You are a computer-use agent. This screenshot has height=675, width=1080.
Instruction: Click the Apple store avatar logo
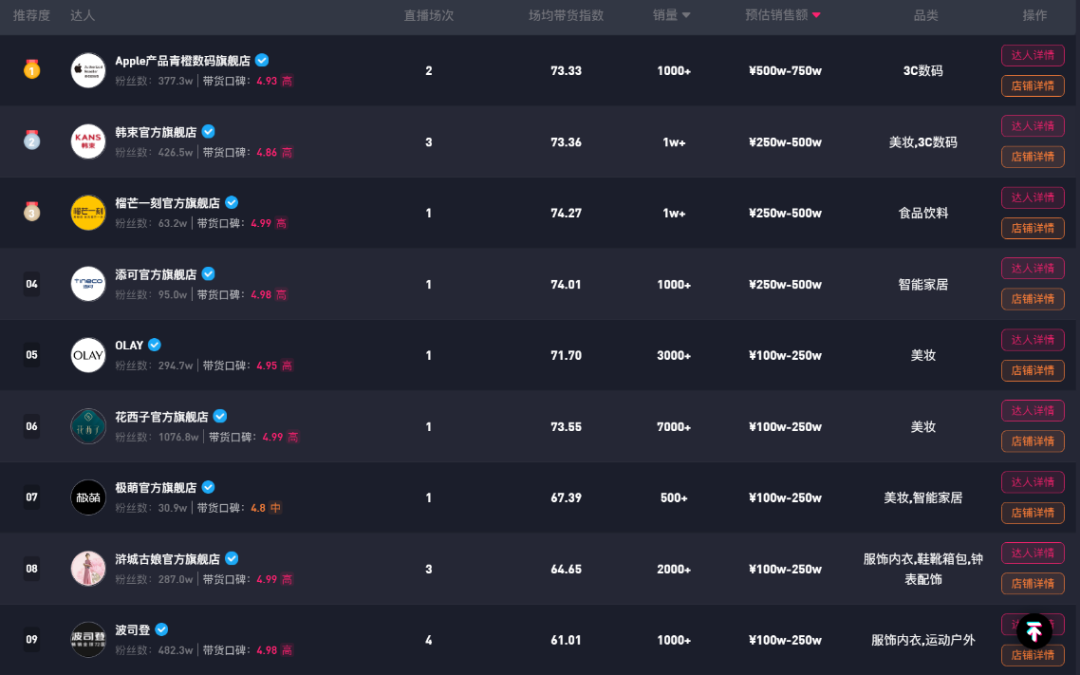[x=88, y=70]
